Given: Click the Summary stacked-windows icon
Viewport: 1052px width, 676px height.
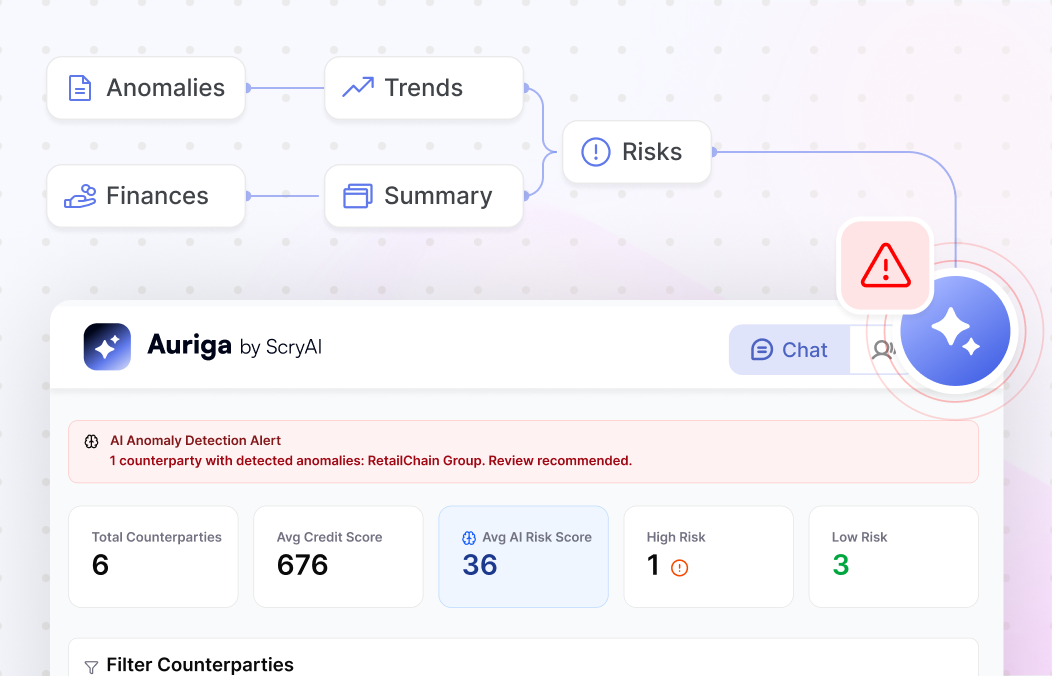Looking at the screenshot, I should 358,196.
